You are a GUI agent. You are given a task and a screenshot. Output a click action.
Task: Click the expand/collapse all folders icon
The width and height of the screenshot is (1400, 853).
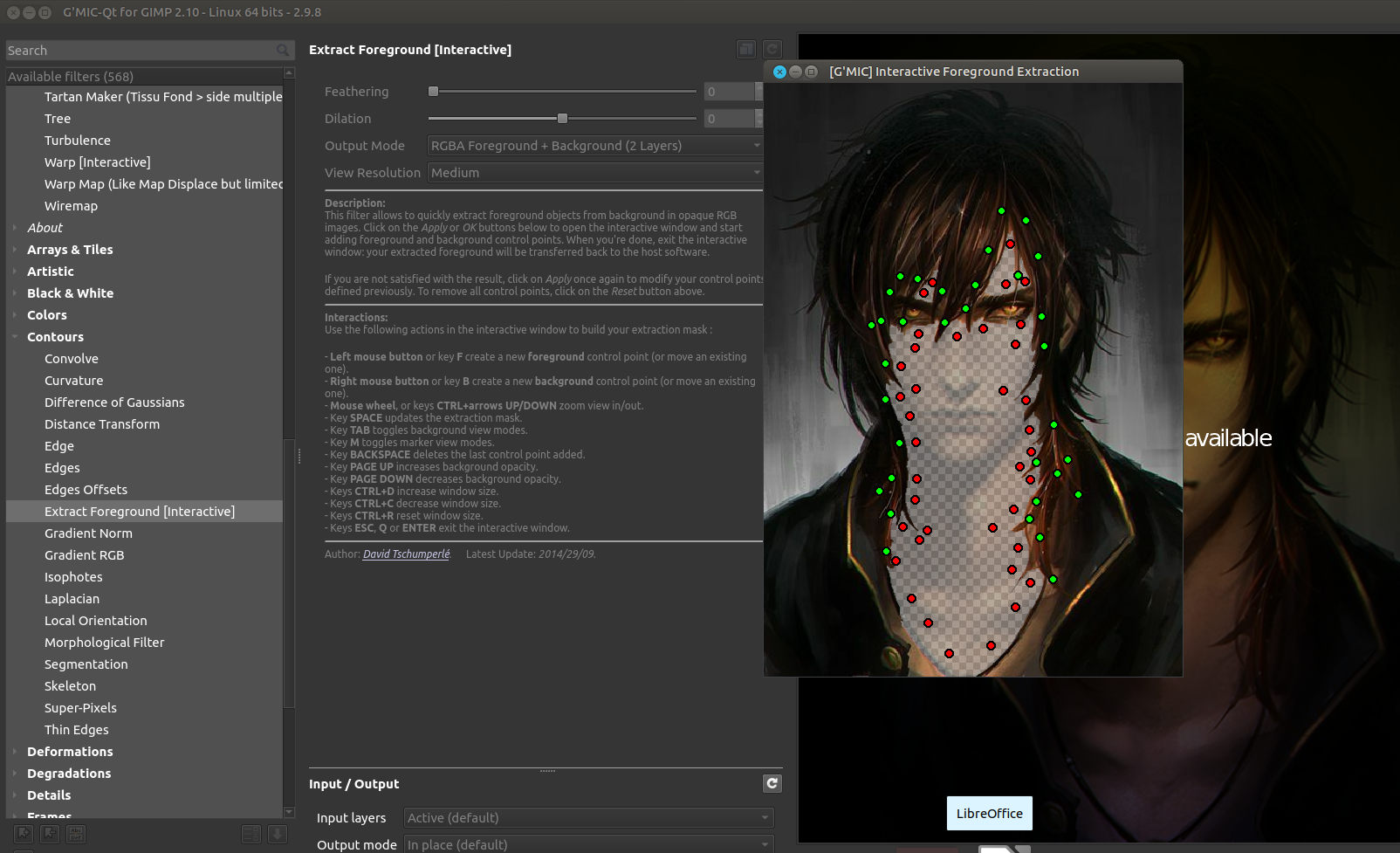250,834
